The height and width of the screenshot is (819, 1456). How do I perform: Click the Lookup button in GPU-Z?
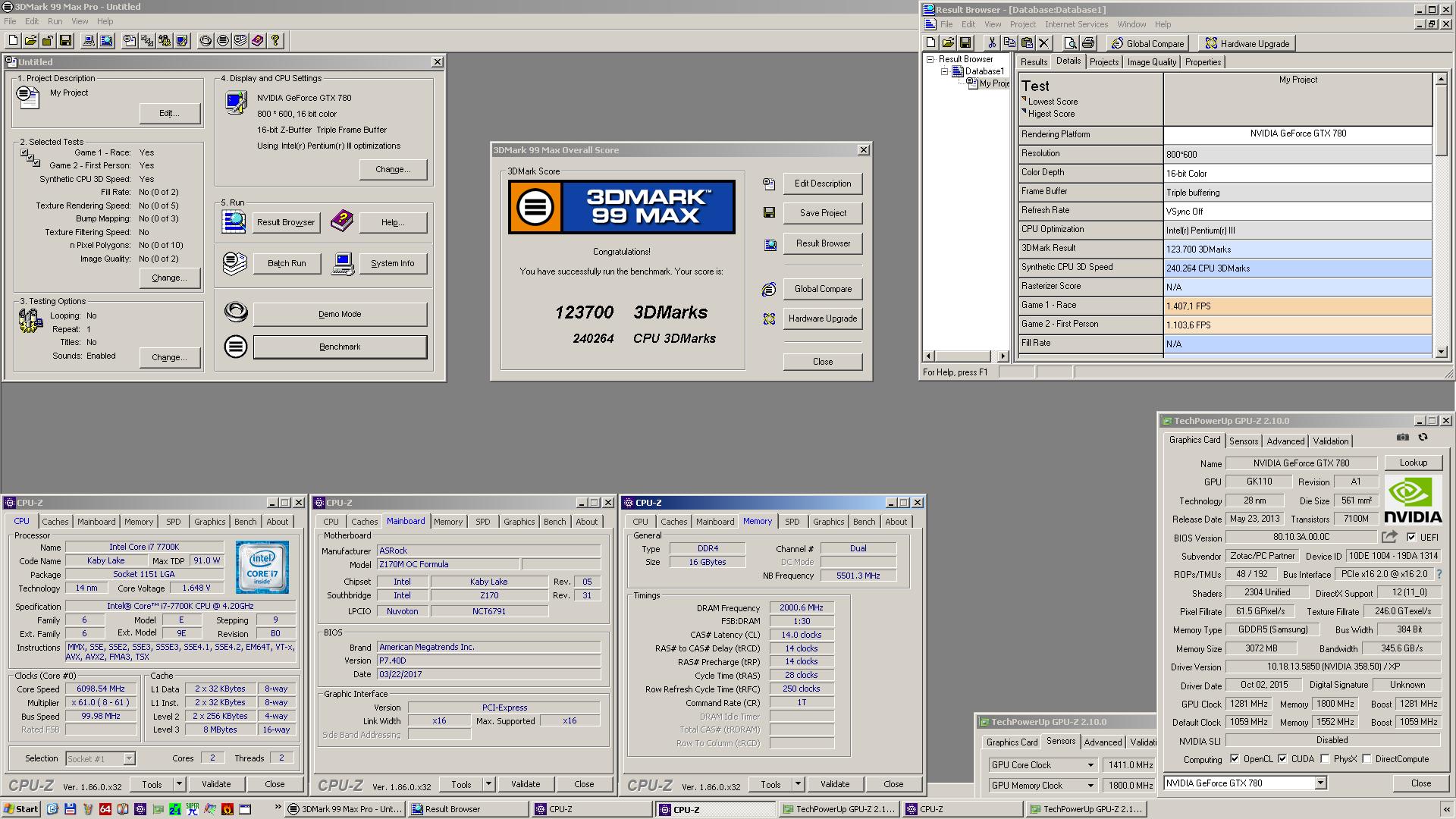pyautogui.click(x=1413, y=463)
